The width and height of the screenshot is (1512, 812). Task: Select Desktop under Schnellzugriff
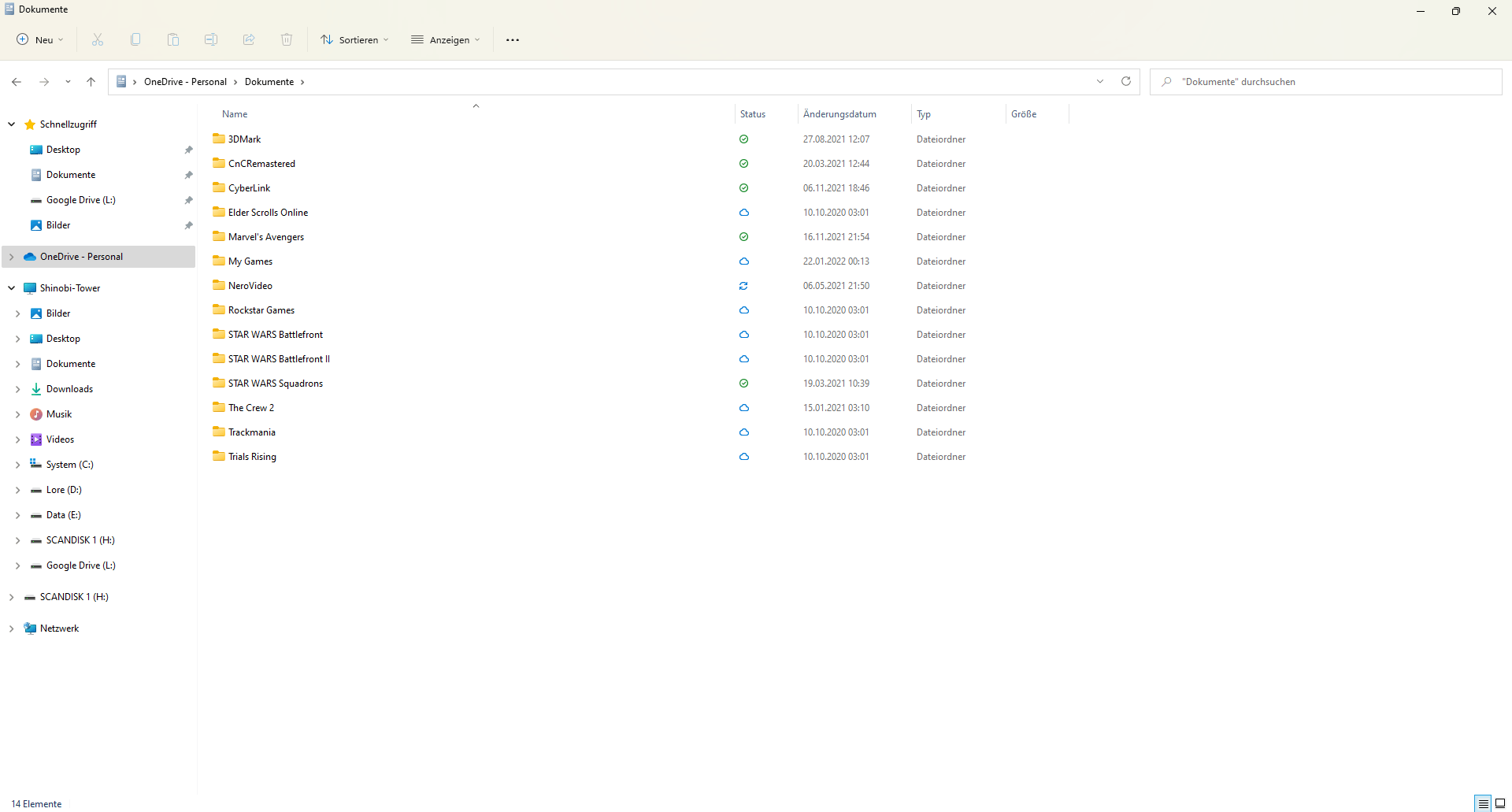63,150
